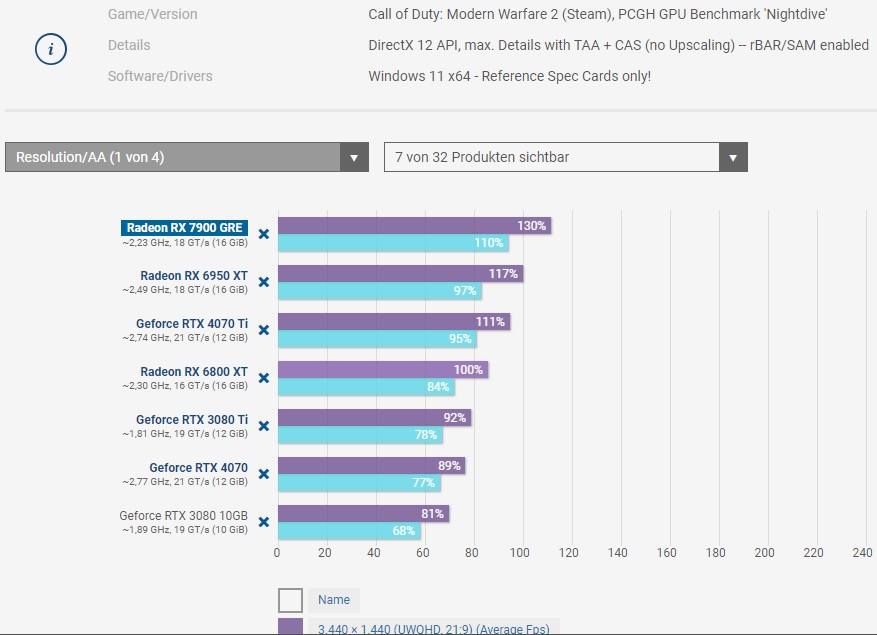Remove Radeon RX 6800 XT with X icon
Viewport: 877px width, 635px height.
point(264,378)
